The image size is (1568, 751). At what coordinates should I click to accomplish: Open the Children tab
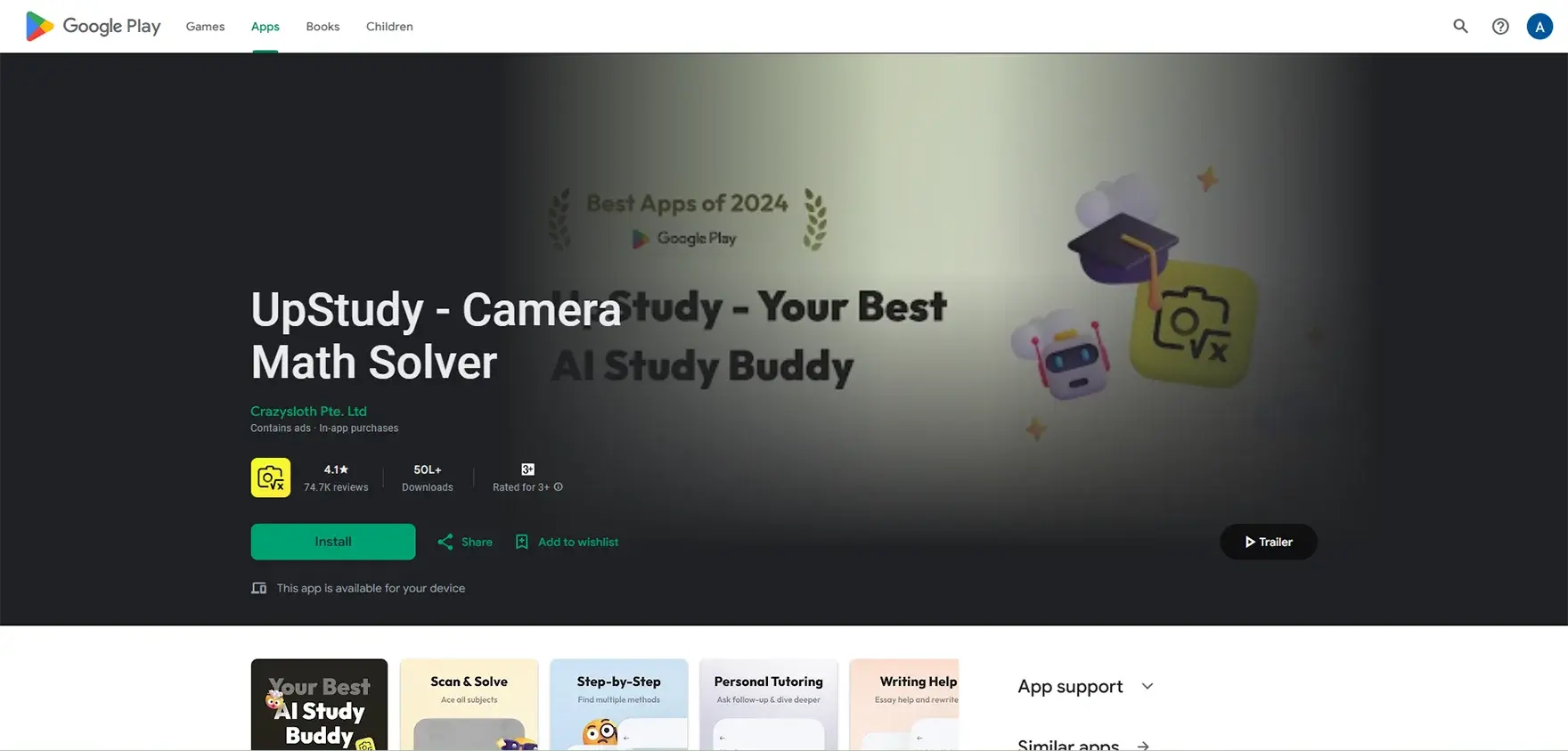pos(389,27)
